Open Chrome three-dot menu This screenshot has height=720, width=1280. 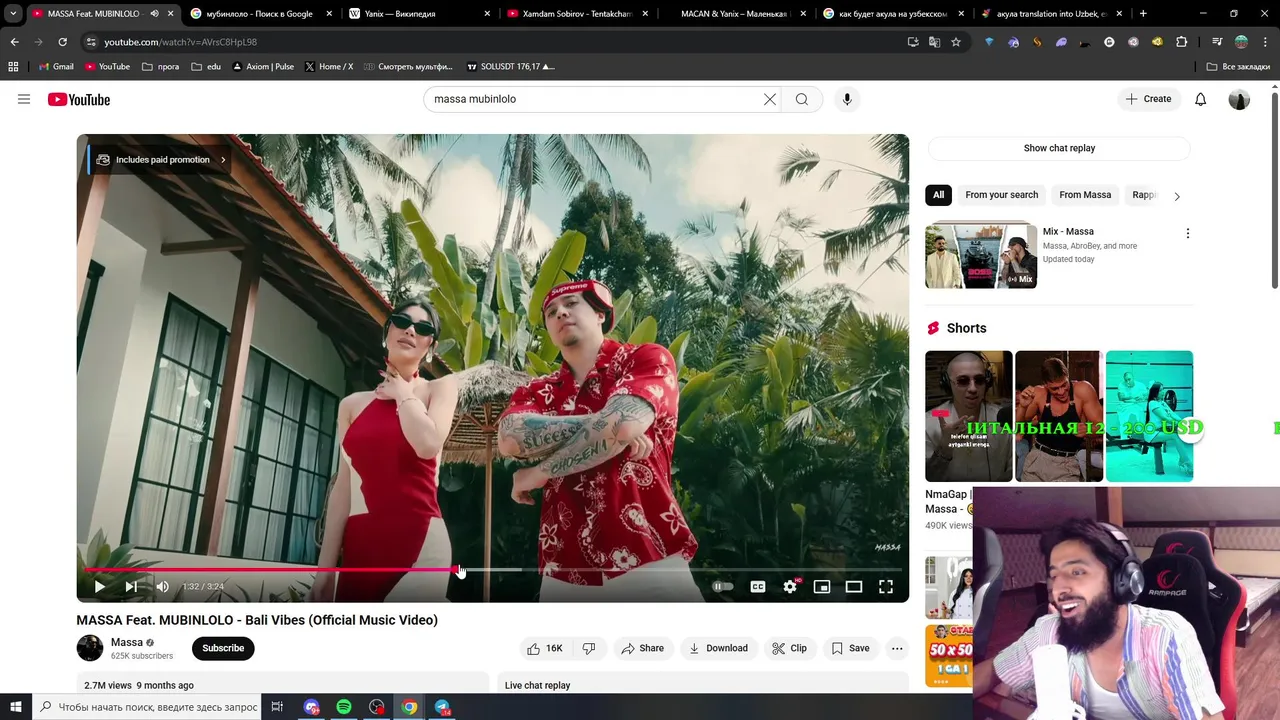coord(1265,42)
